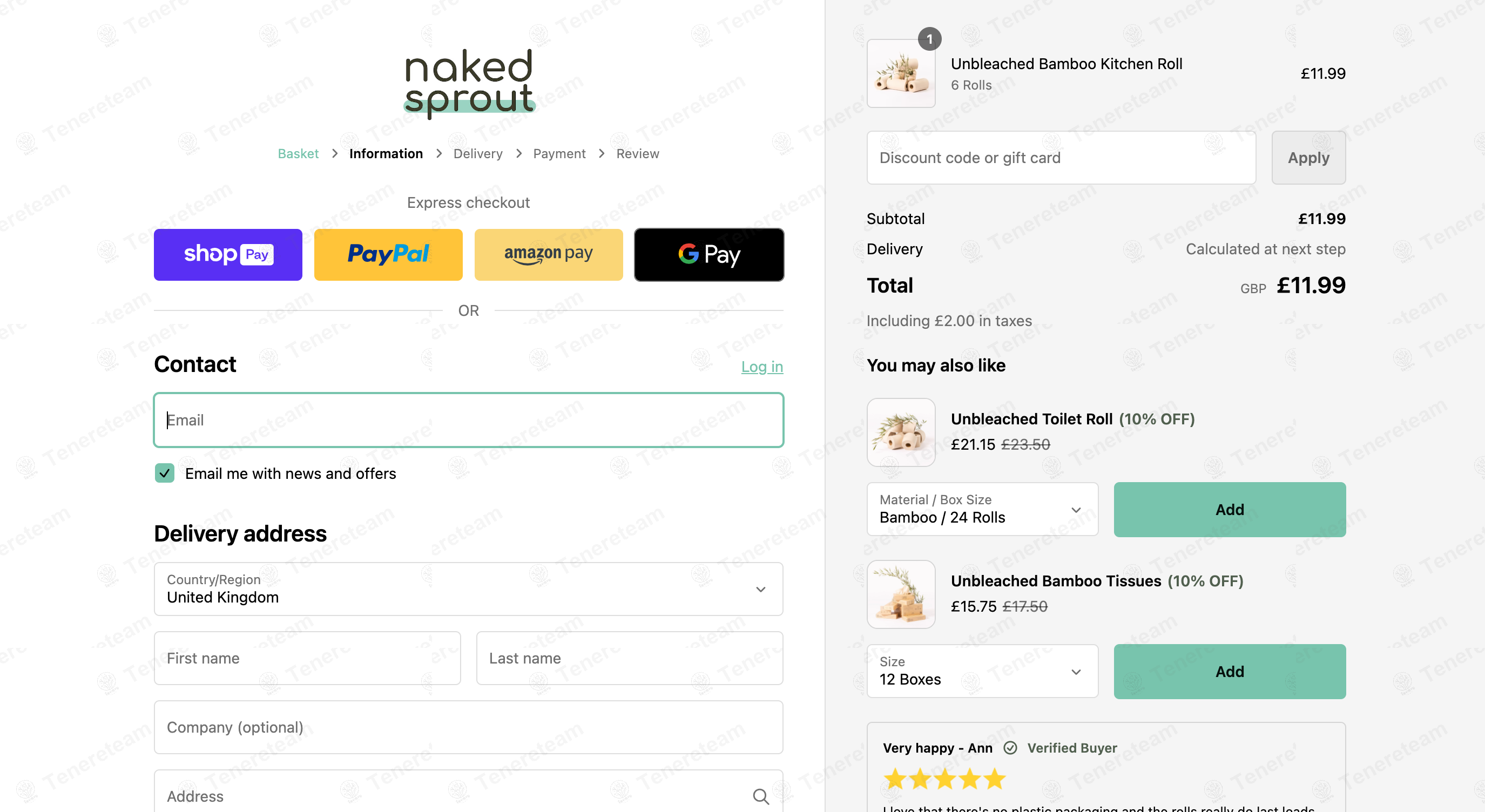Apply the discount code
Image resolution: width=1485 pixels, height=812 pixels.
(1308, 157)
